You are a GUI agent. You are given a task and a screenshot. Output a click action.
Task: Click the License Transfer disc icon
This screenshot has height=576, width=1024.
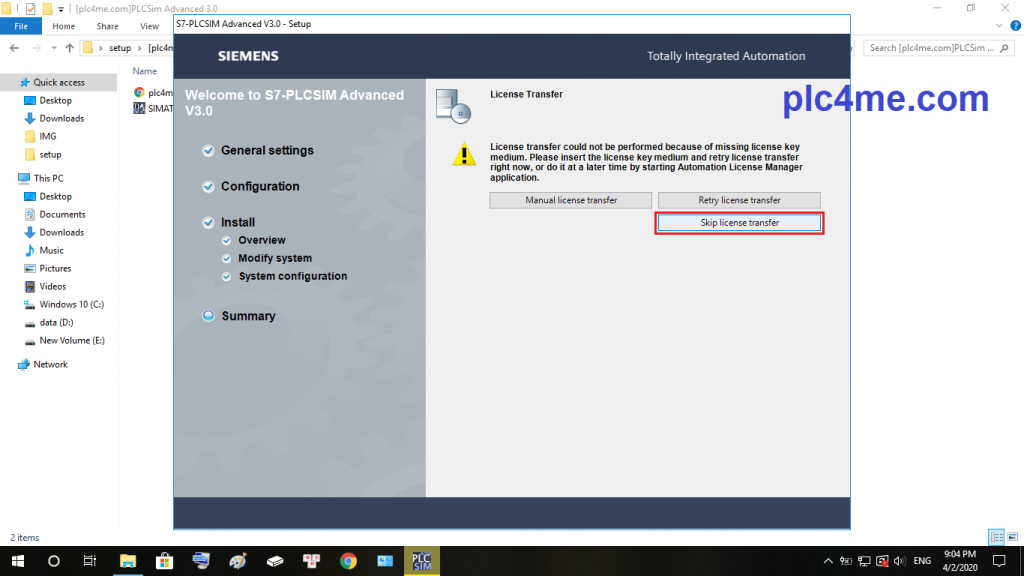(453, 104)
